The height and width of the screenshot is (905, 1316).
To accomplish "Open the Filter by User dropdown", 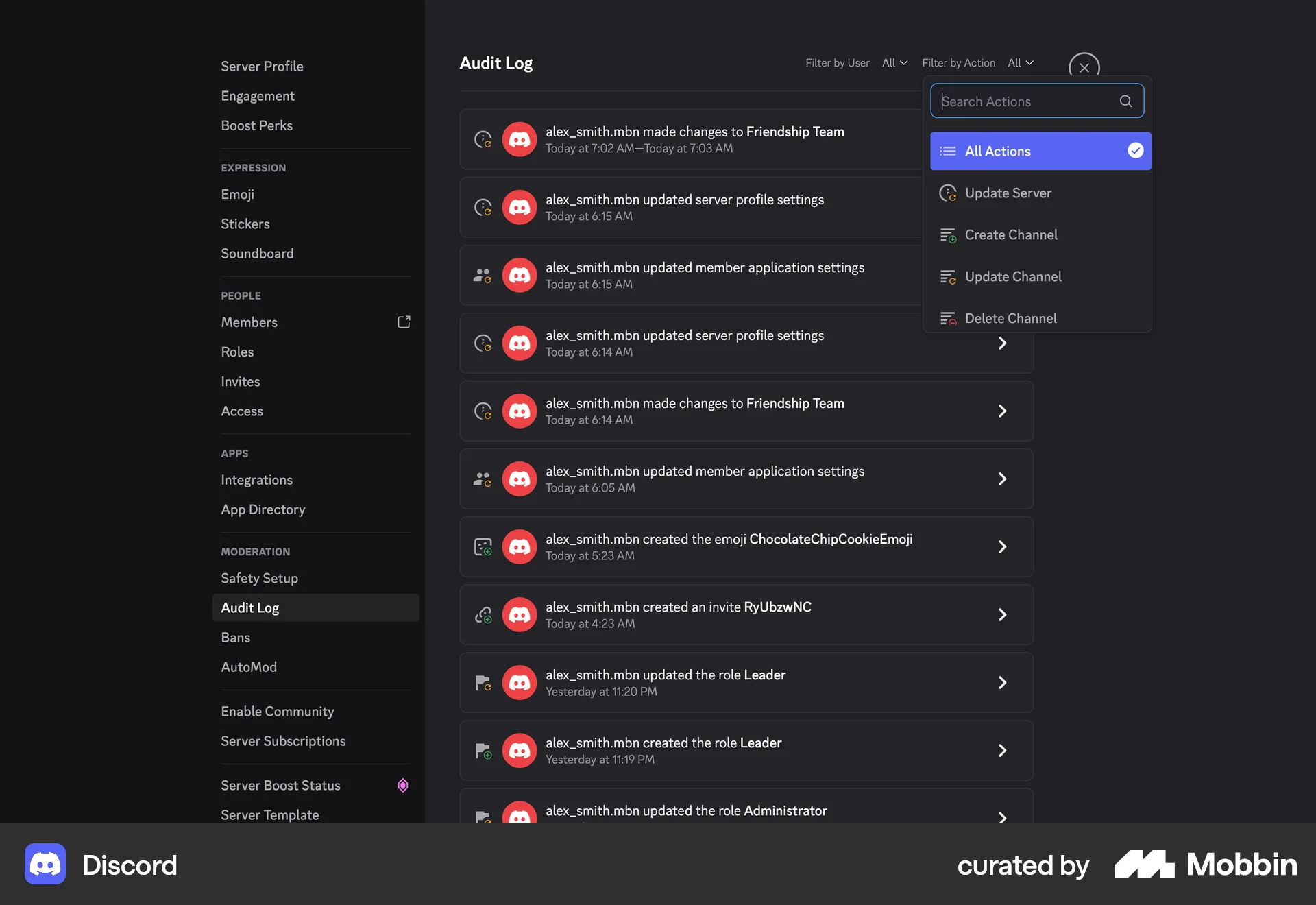I will pyautogui.click(x=894, y=62).
